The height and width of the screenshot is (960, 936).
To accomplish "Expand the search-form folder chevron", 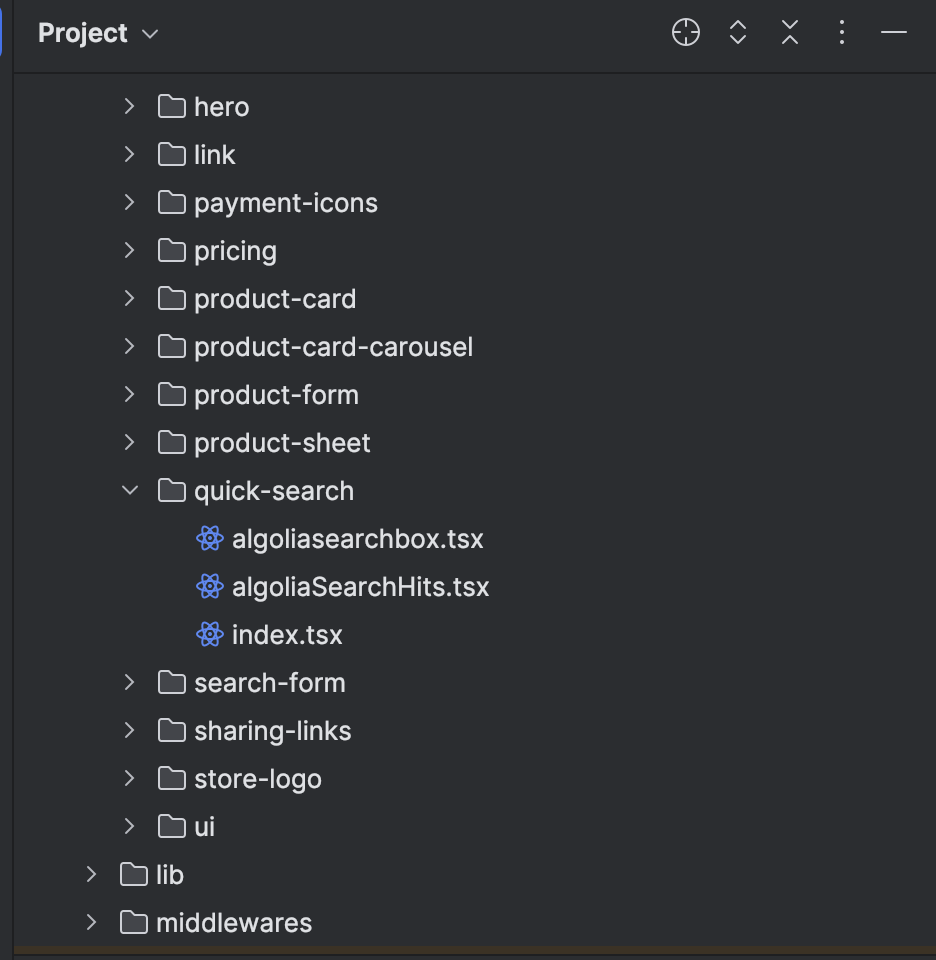I will point(129,682).
